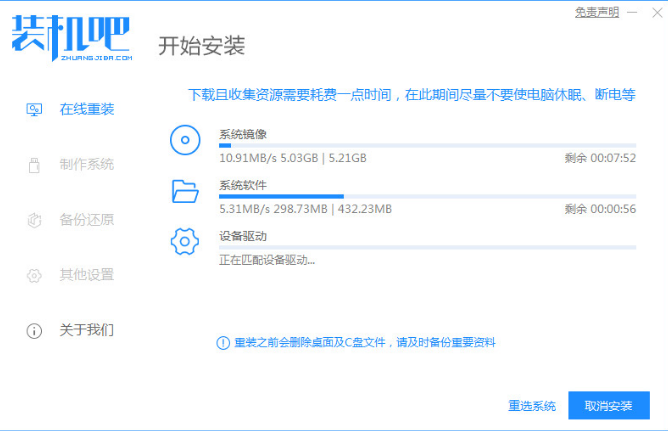
Task: Open the 免责声明 link
Action: pyautogui.click(x=596, y=12)
